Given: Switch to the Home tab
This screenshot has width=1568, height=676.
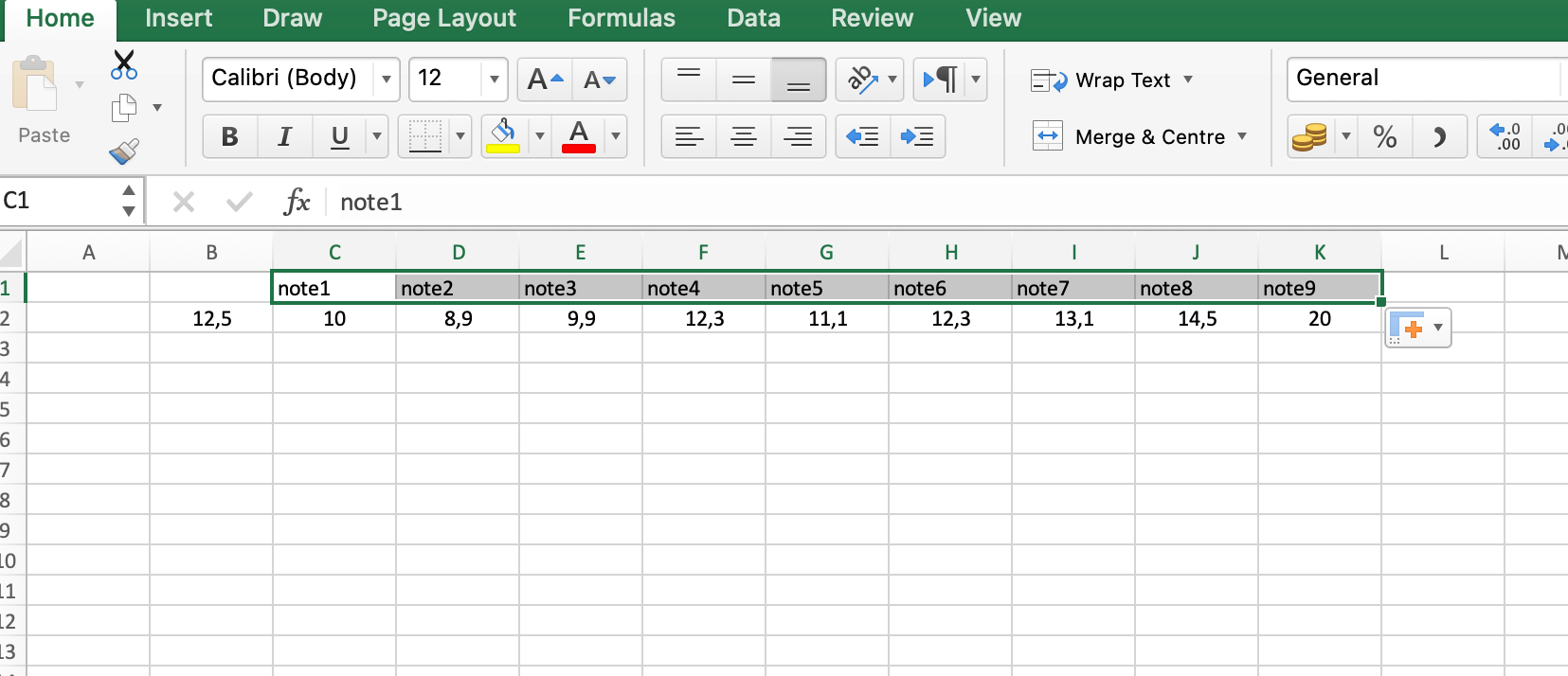Looking at the screenshot, I should (60, 18).
